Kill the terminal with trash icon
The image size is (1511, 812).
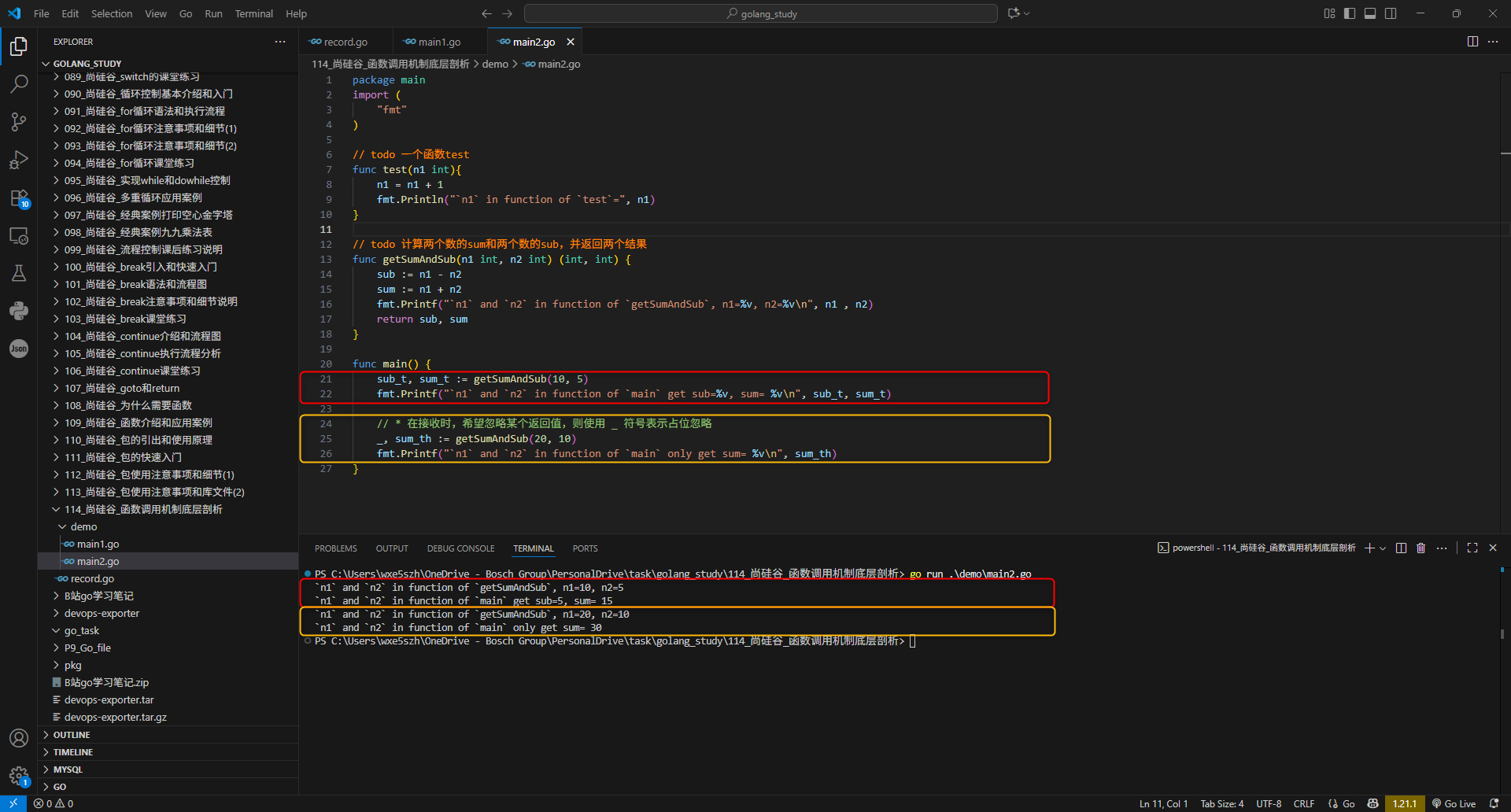click(1420, 548)
